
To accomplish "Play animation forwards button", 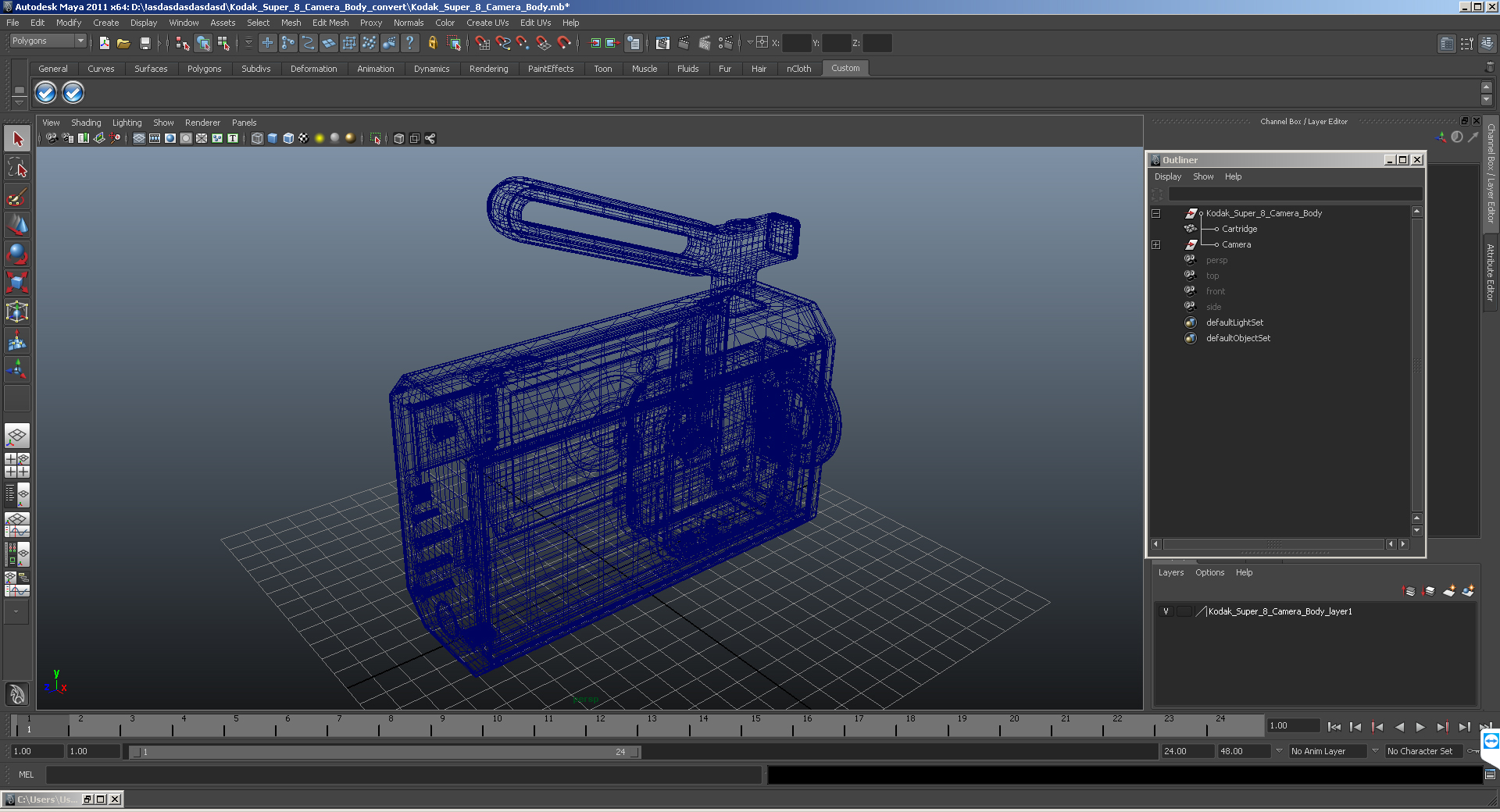I will coord(1420,727).
